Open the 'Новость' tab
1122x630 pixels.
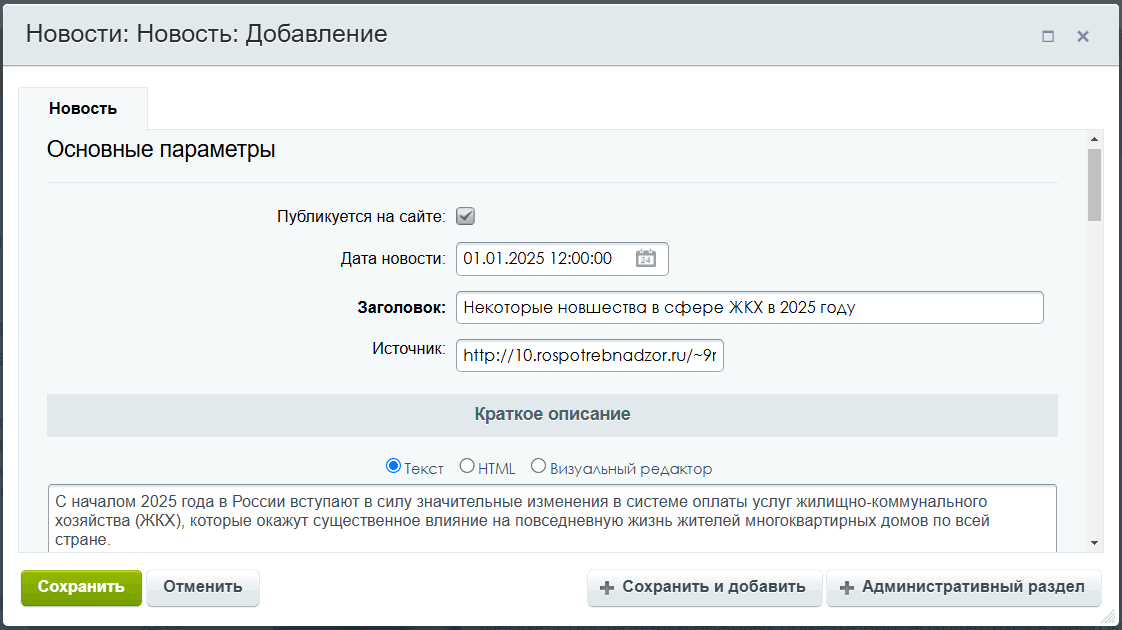pyautogui.click(x=83, y=109)
